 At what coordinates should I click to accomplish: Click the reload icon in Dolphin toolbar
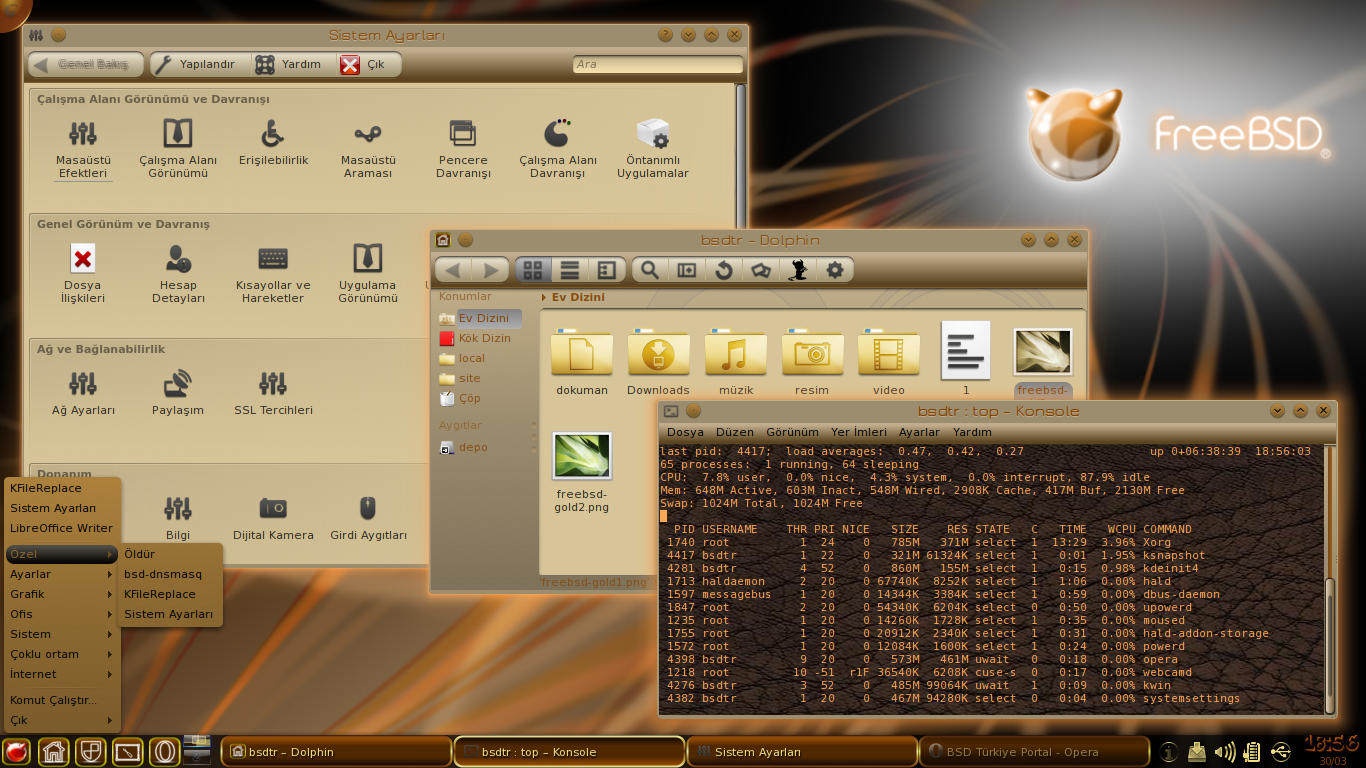tap(722, 269)
